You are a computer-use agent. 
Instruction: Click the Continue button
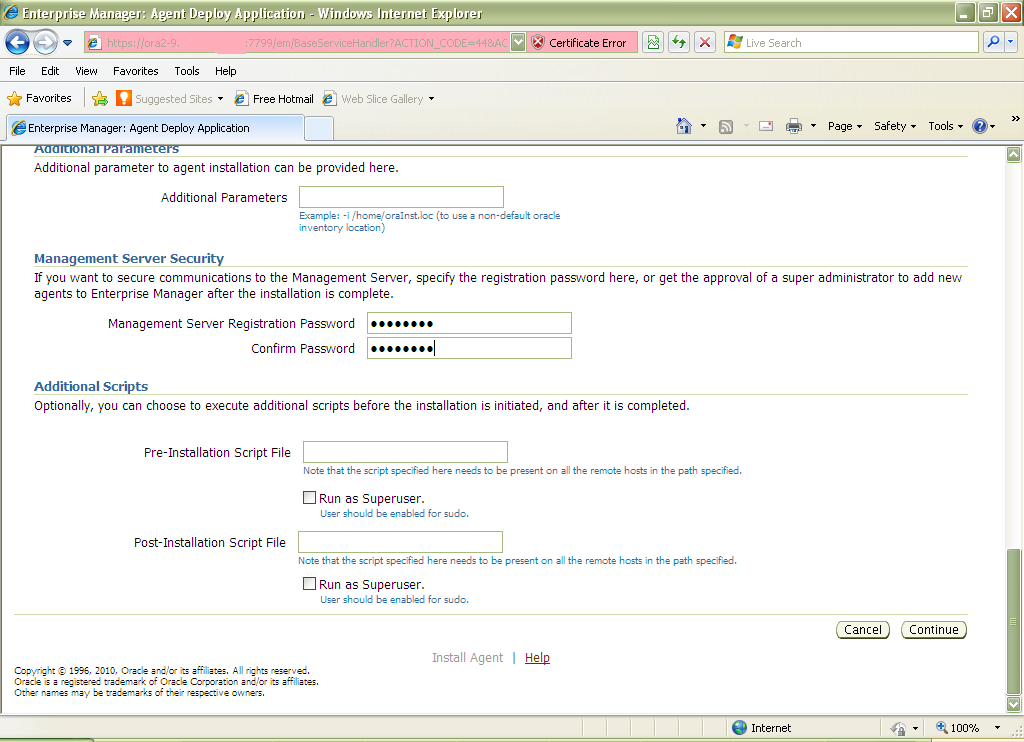click(934, 630)
